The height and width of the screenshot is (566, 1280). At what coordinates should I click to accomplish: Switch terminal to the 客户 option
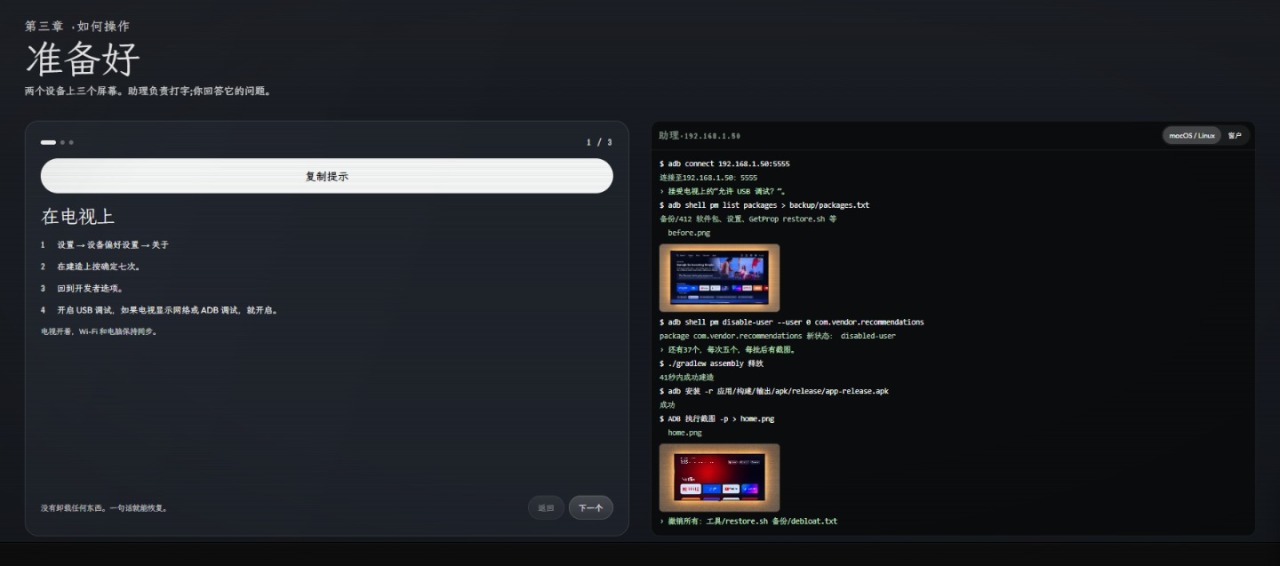click(1235, 135)
